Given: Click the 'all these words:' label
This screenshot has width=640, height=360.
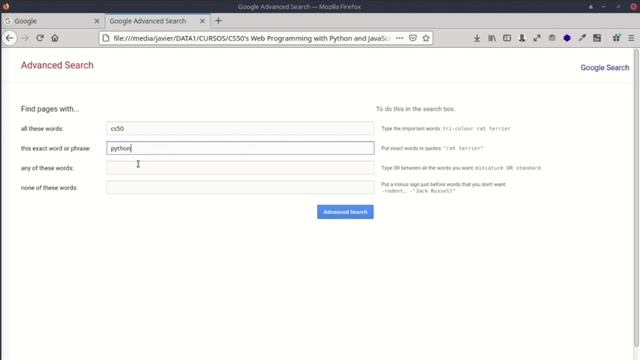Looking at the screenshot, I should [42, 129].
